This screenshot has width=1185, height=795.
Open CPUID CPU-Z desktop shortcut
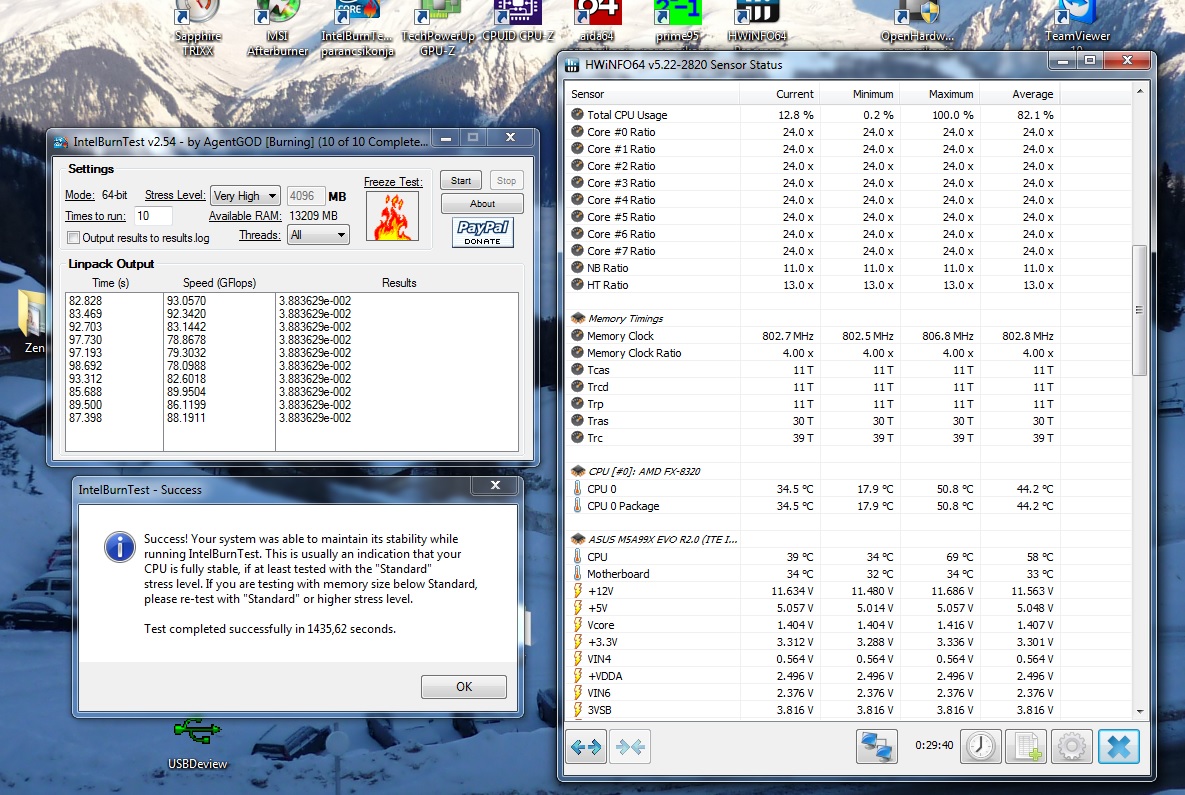(x=518, y=23)
